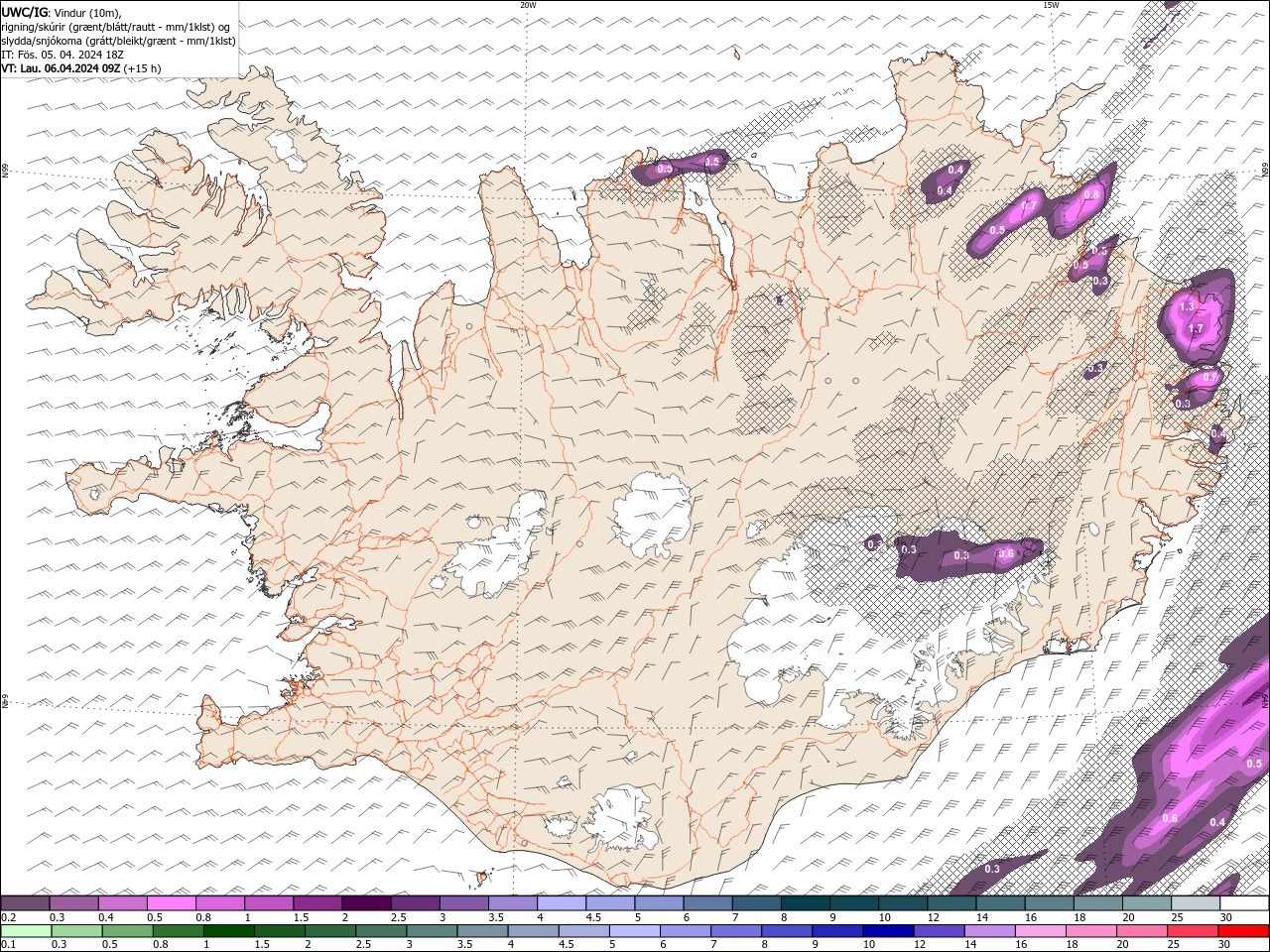Click the 'VT: Lau. 06.04.2024 09Z (+15 h)' line

[81, 68]
